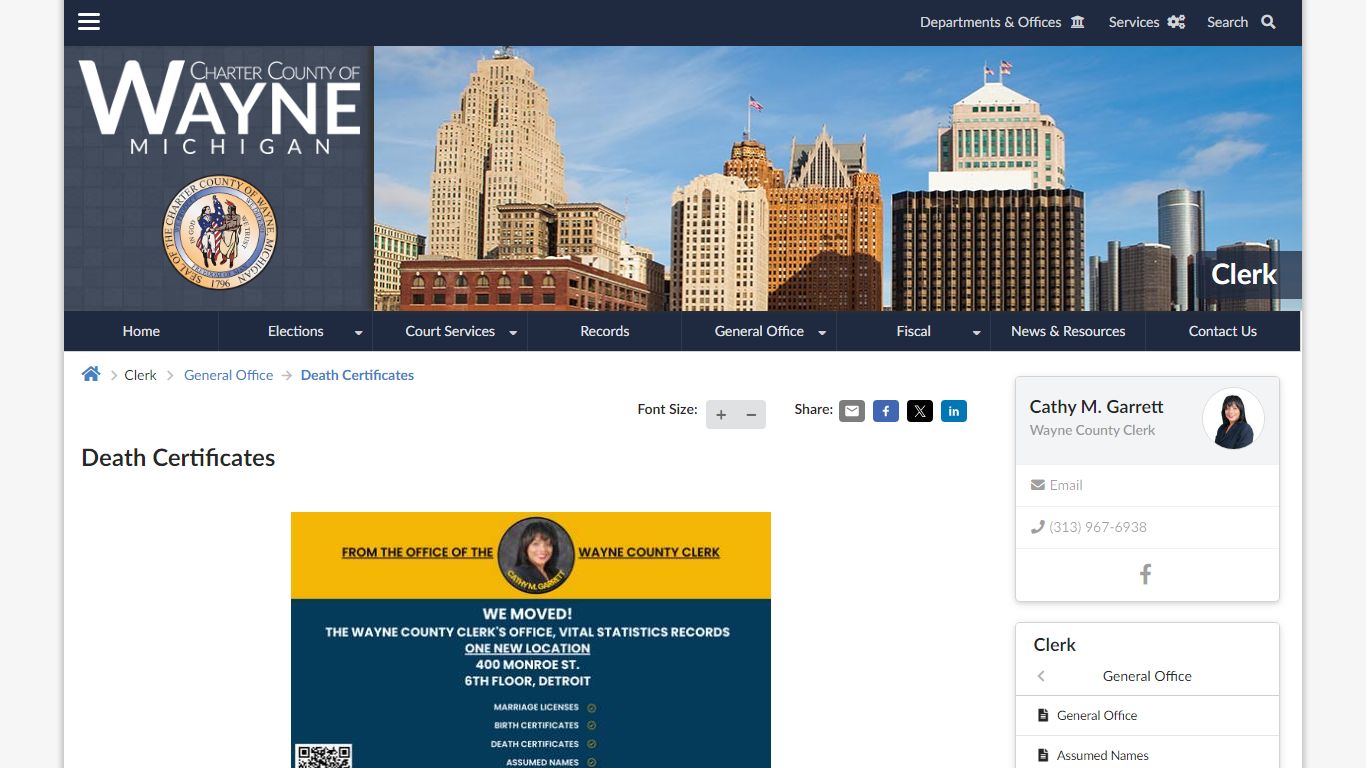This screenshot has width=1366, height=768.
Task: Click the Death Certificates page heading
Action: tap(178, 457)
